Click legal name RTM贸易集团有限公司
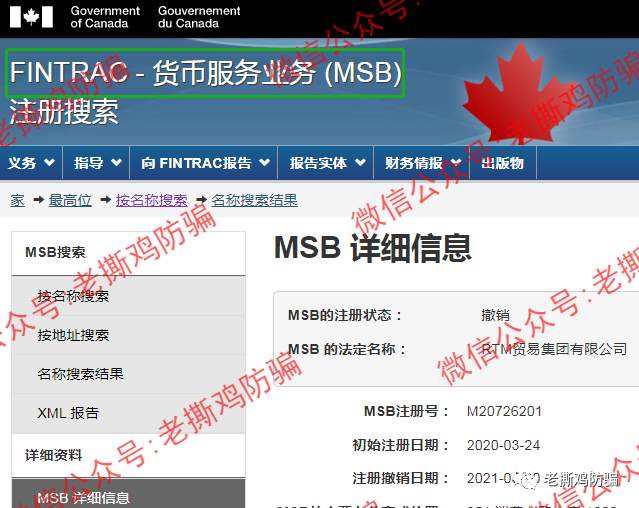The width and height of the screenshot is (639, 508). point(554,349)
